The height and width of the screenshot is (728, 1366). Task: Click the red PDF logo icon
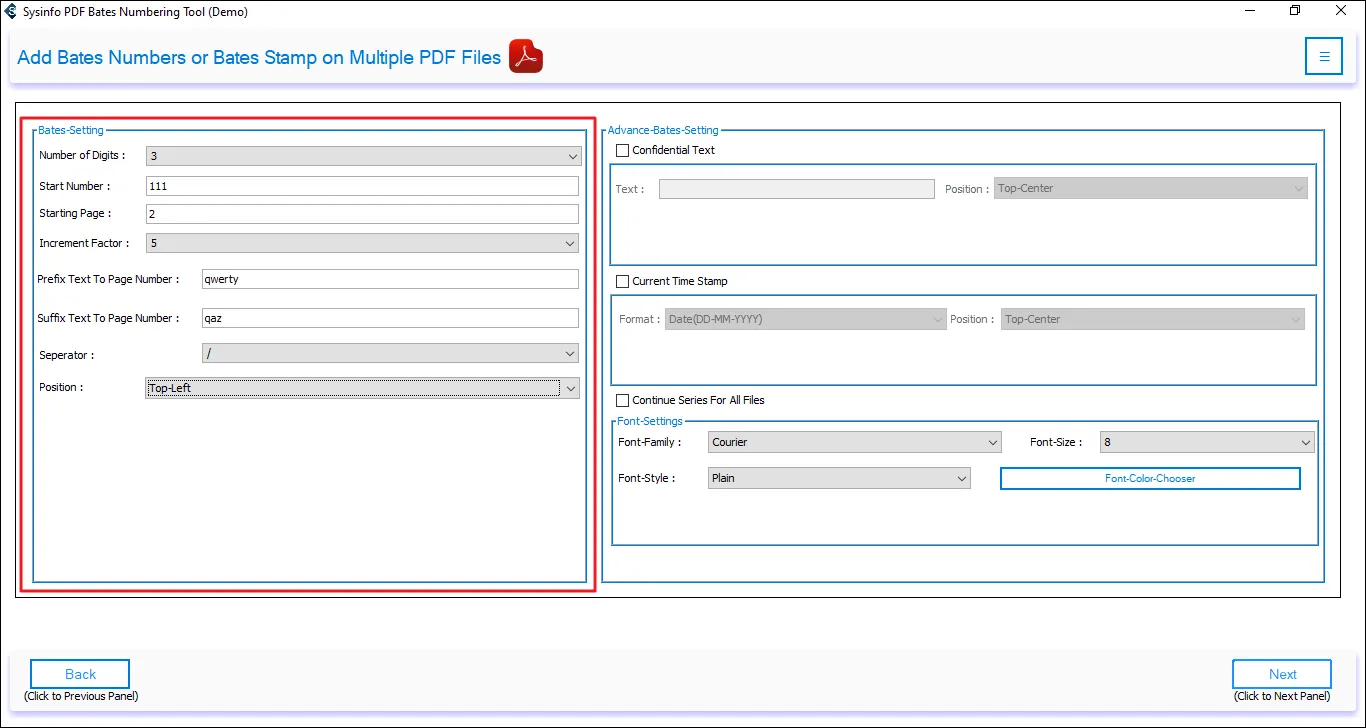(525, 57)
